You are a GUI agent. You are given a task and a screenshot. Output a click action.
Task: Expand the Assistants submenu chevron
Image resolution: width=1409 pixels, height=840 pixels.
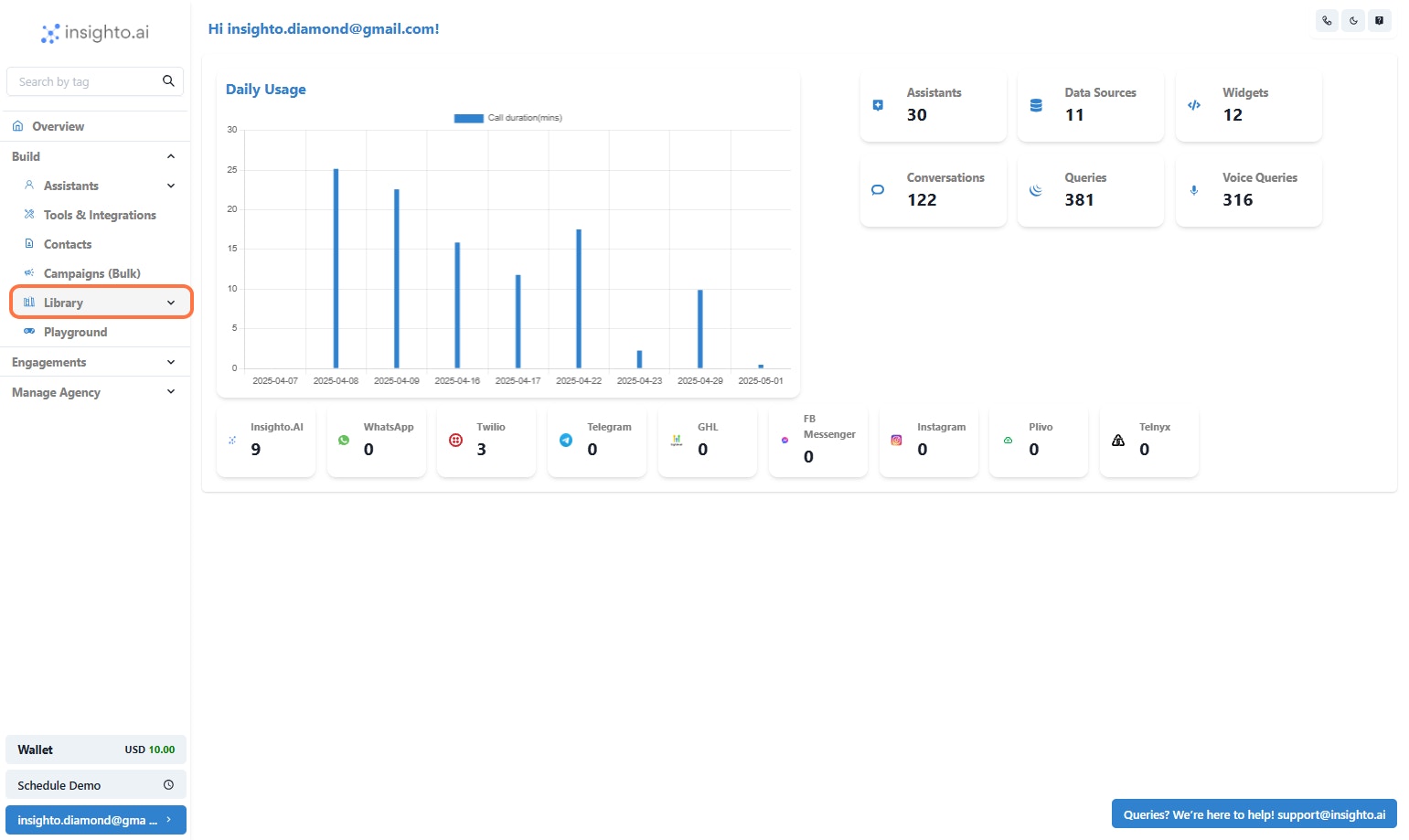coord(171,186)
